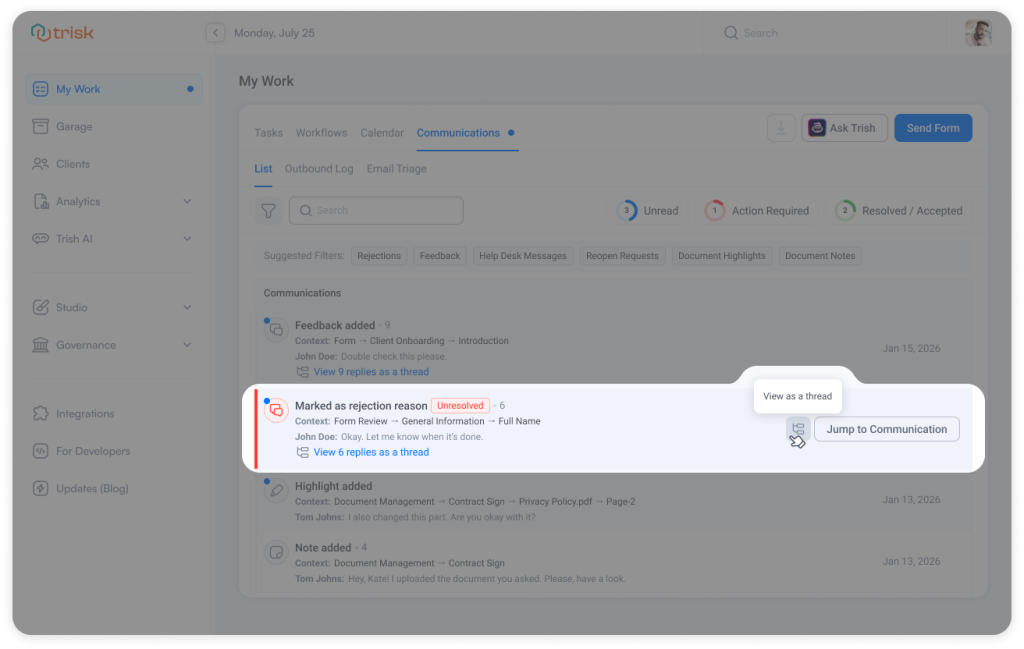Open the Integrations sidebar icon
Viewport: 1024px width, 649px height.
(40, 413)
